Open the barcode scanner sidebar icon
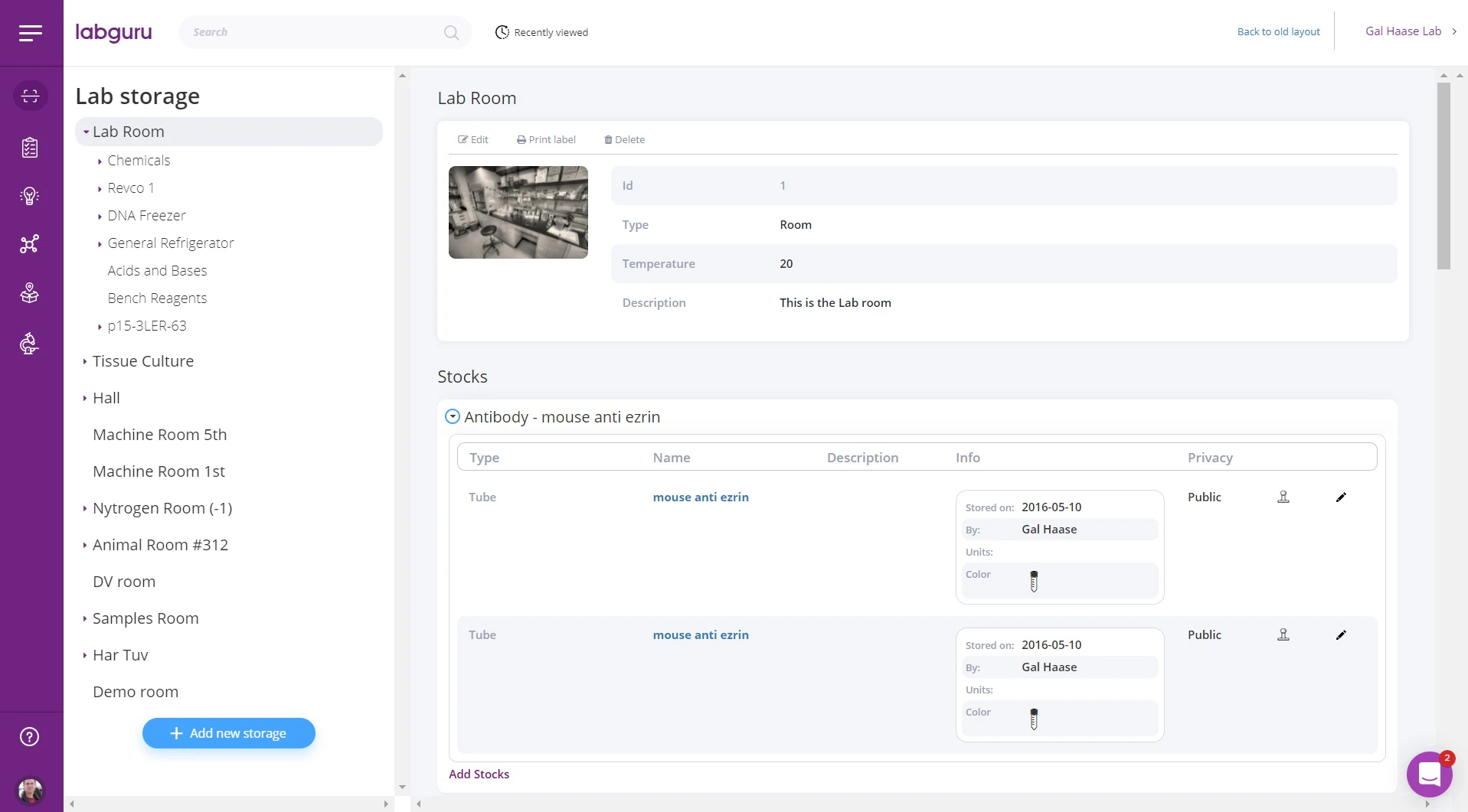Screen dimensions: 1468x812 click(31, 96)
